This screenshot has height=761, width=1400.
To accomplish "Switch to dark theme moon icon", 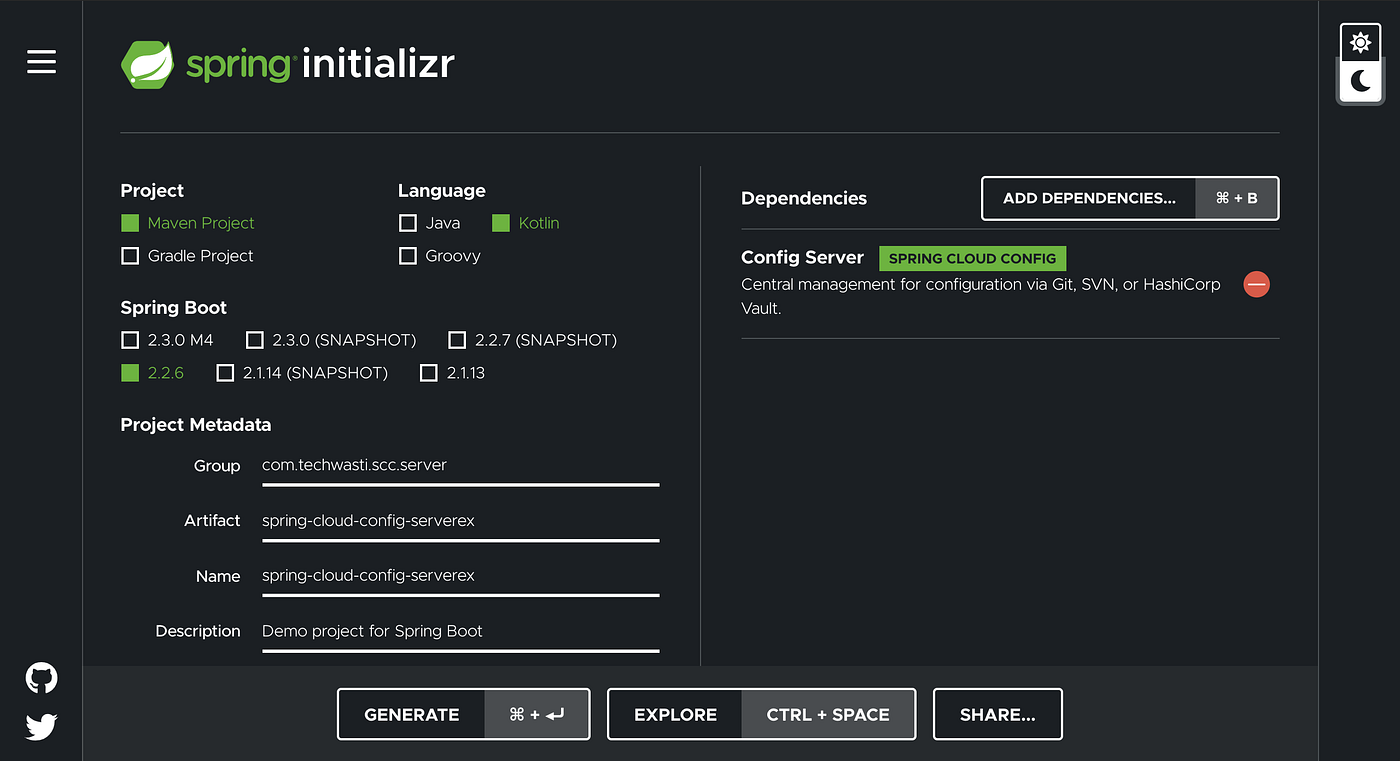I will point(1360,81).
